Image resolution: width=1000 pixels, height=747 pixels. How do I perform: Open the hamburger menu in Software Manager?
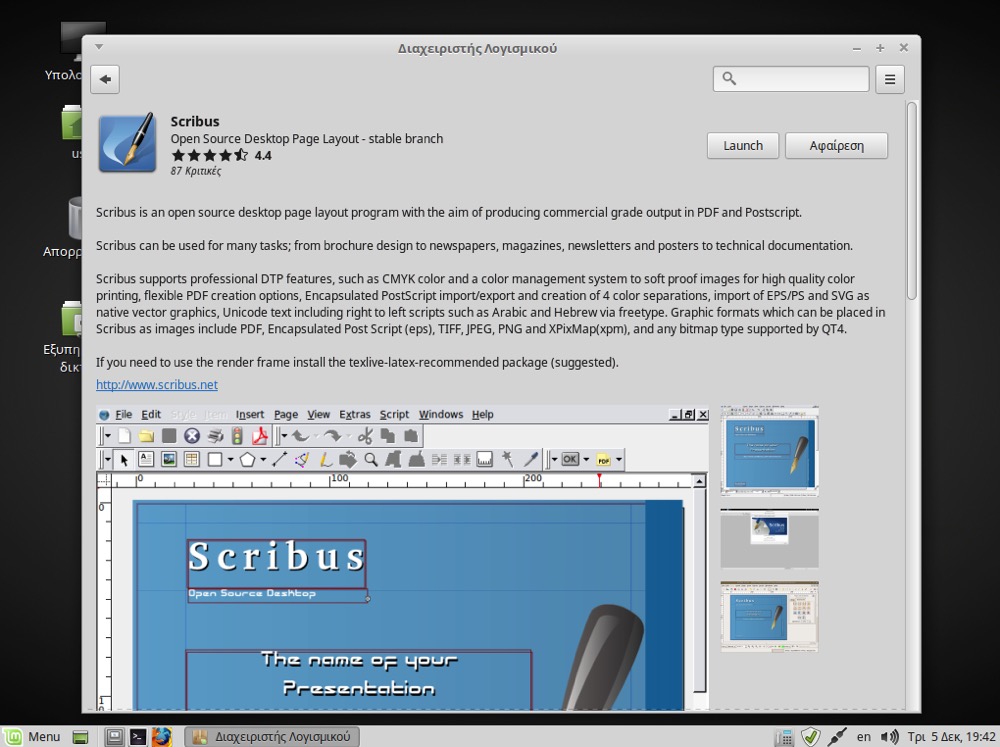890,79
